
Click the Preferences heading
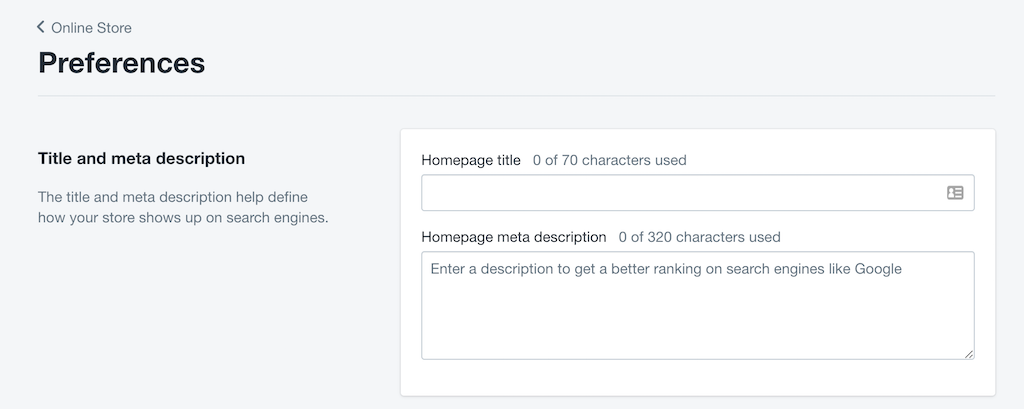(x=121, y=63)
